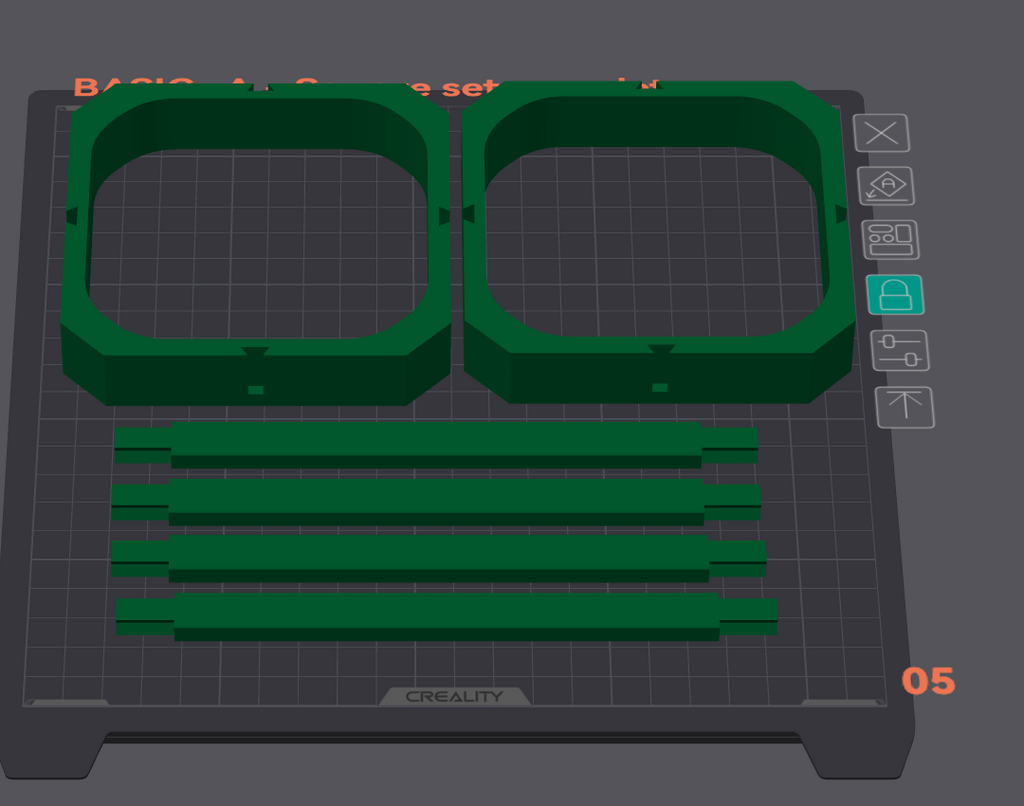The width and height of the screenshot is (1024, 806).
Task: Open plate settings with the sliders icon
Action: point(900,351)
